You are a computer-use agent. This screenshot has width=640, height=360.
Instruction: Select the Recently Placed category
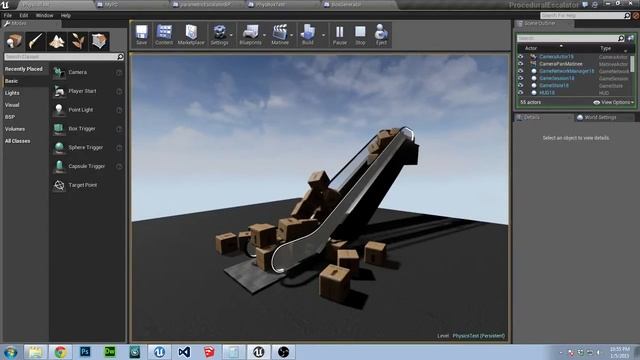point(24,69)
